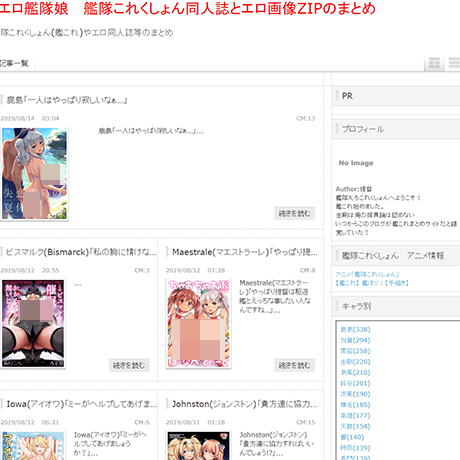Open the red blog title header link
Viewport: 460px width, 460px height.
pos(188,9)
